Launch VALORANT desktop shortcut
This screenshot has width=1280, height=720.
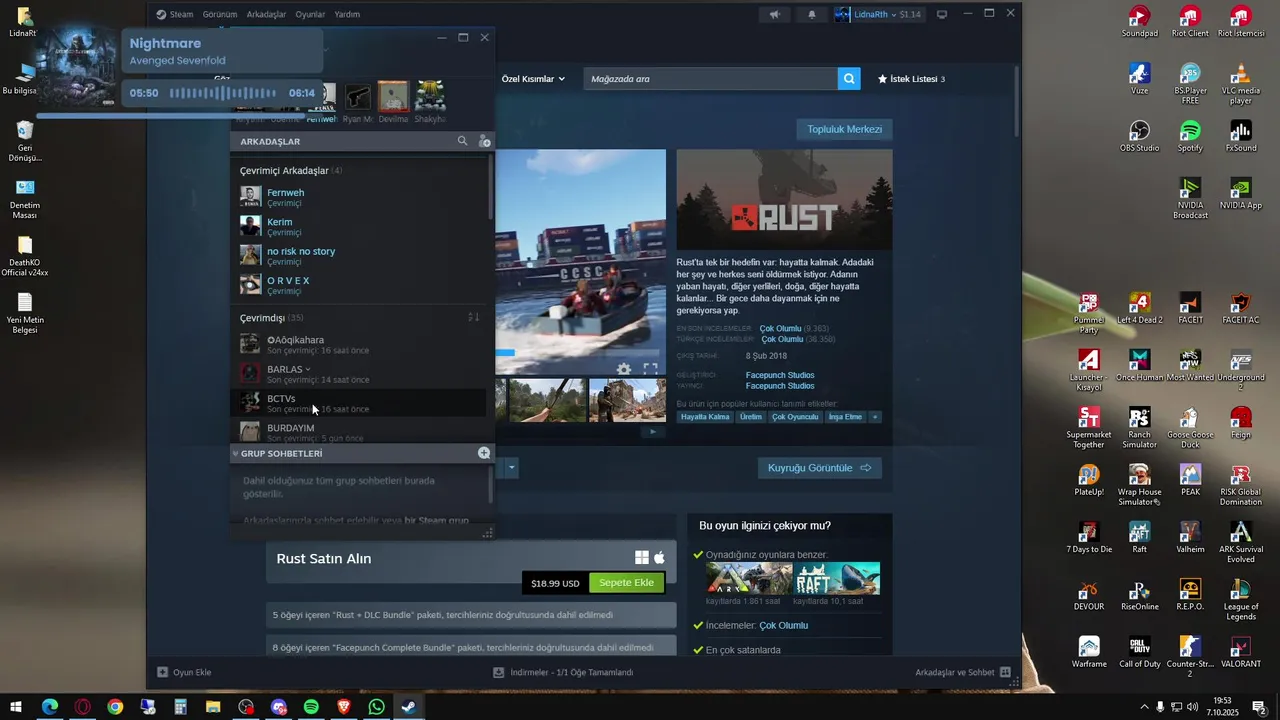click(x=1241, y=652)
